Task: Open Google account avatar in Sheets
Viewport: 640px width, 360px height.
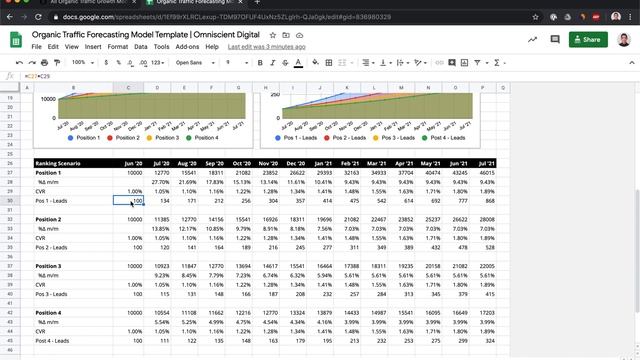Action: [x=624, y=40]
